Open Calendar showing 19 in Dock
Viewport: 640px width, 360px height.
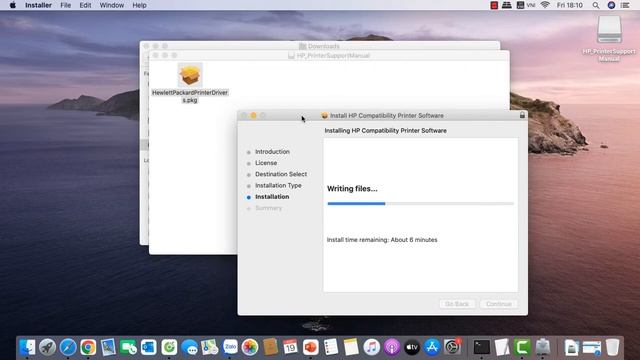(290, 347)
